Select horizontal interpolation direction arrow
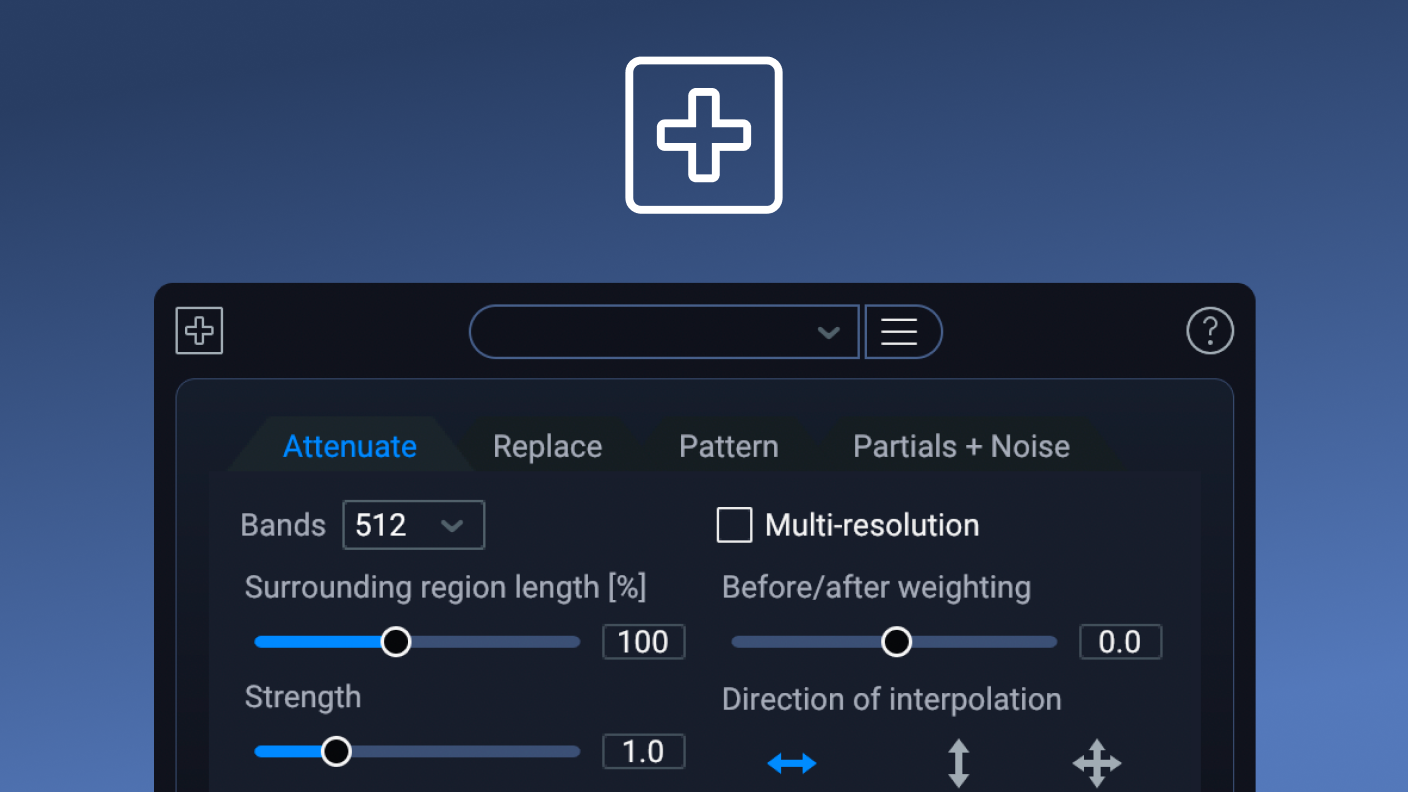This screenshot has width=1408, height=792. [792, 764]
